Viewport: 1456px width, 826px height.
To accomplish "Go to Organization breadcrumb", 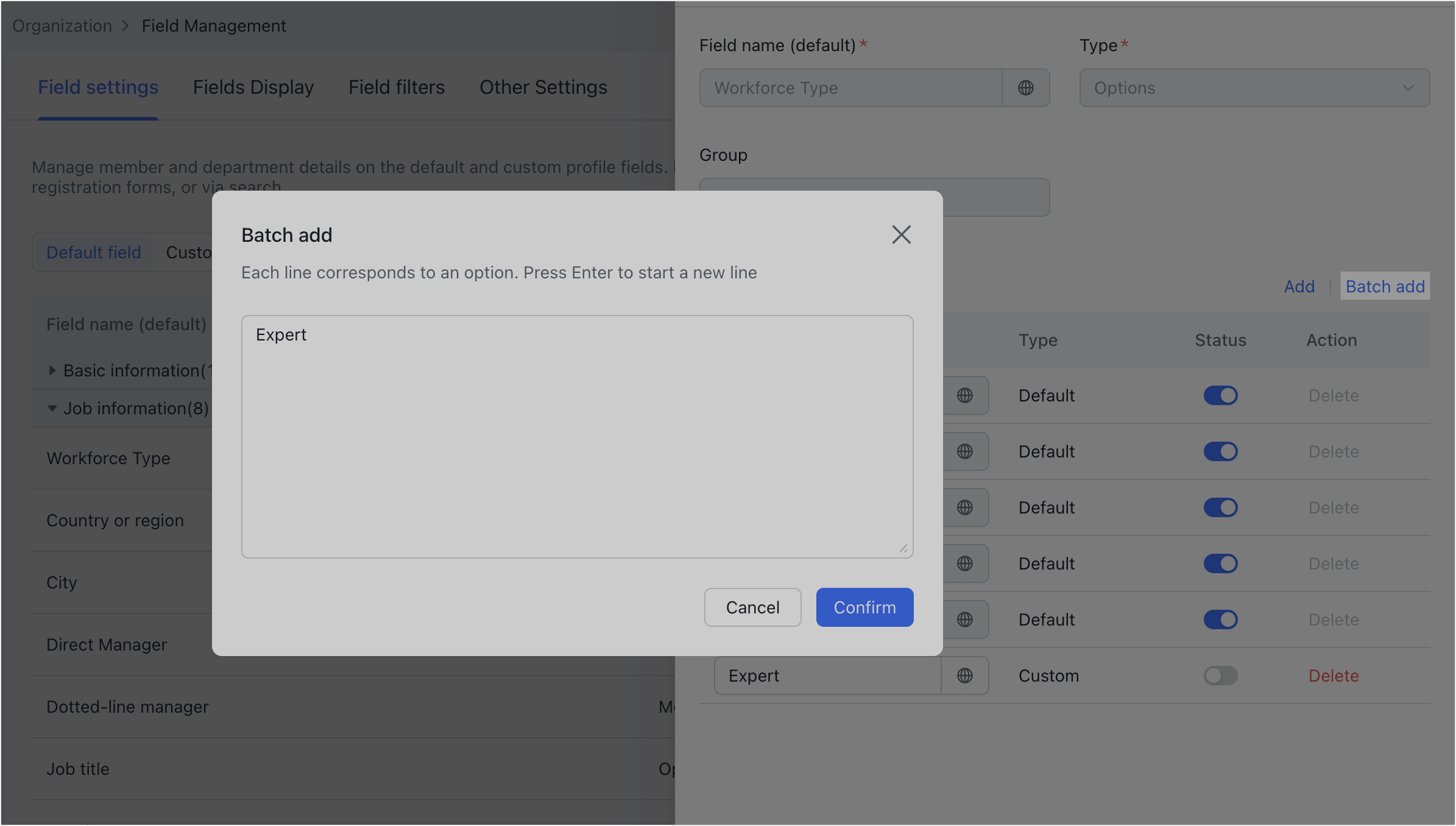I will [62, 26].
